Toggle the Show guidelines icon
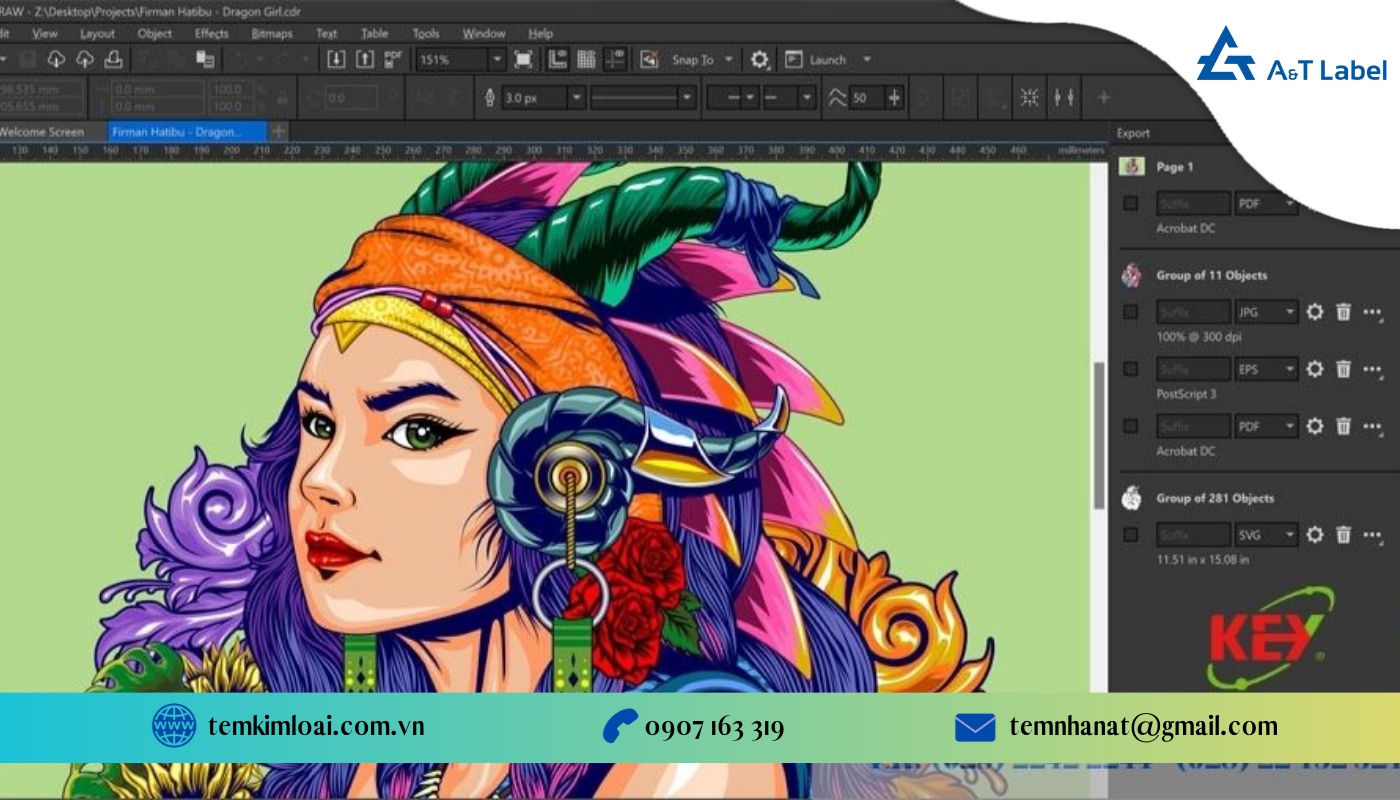Viewport: 1400px width, 800px height. [x=616, y=59]
